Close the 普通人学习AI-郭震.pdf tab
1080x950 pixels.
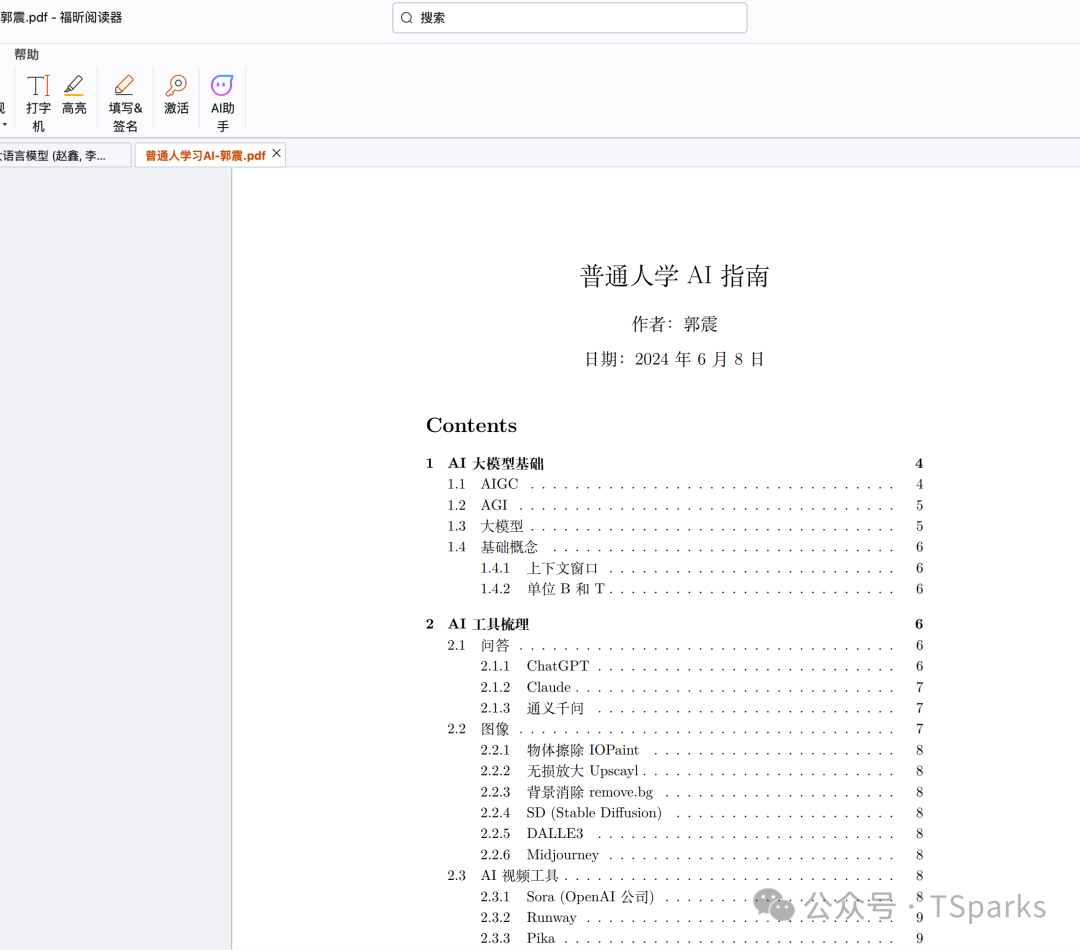pyautogui.click(x=276, y=154)
